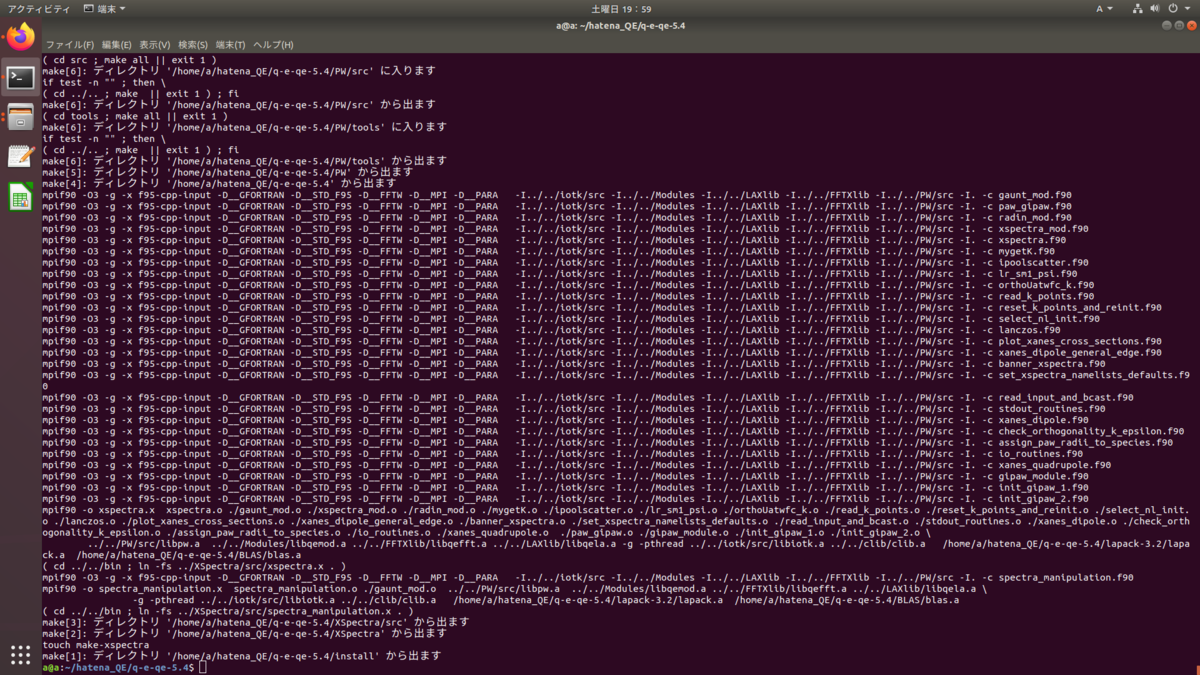Open the 検索(S) menu

pyautogui.click(x=193, y=45)
